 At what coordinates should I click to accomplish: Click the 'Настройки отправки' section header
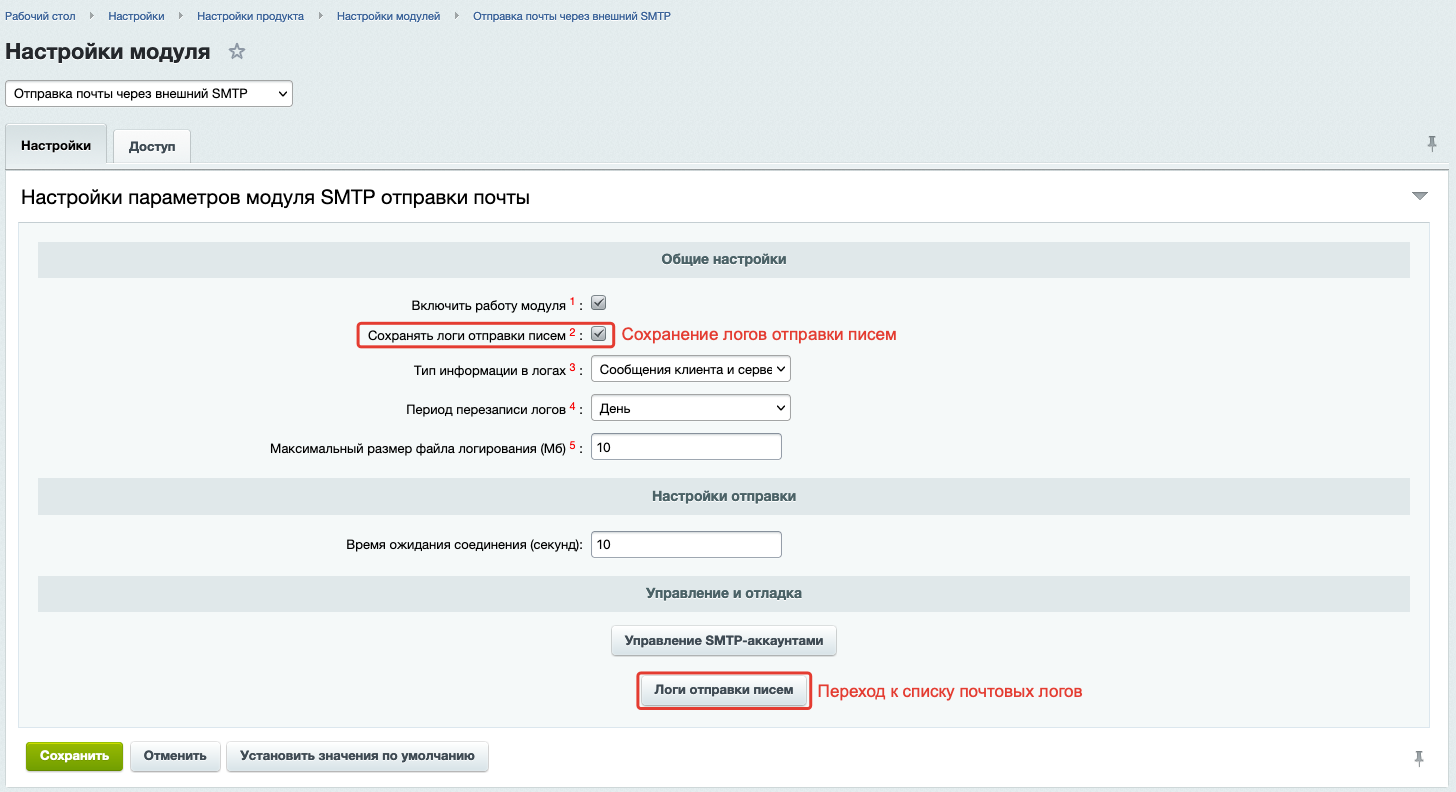pyautogui.click(x=724, y=495)
